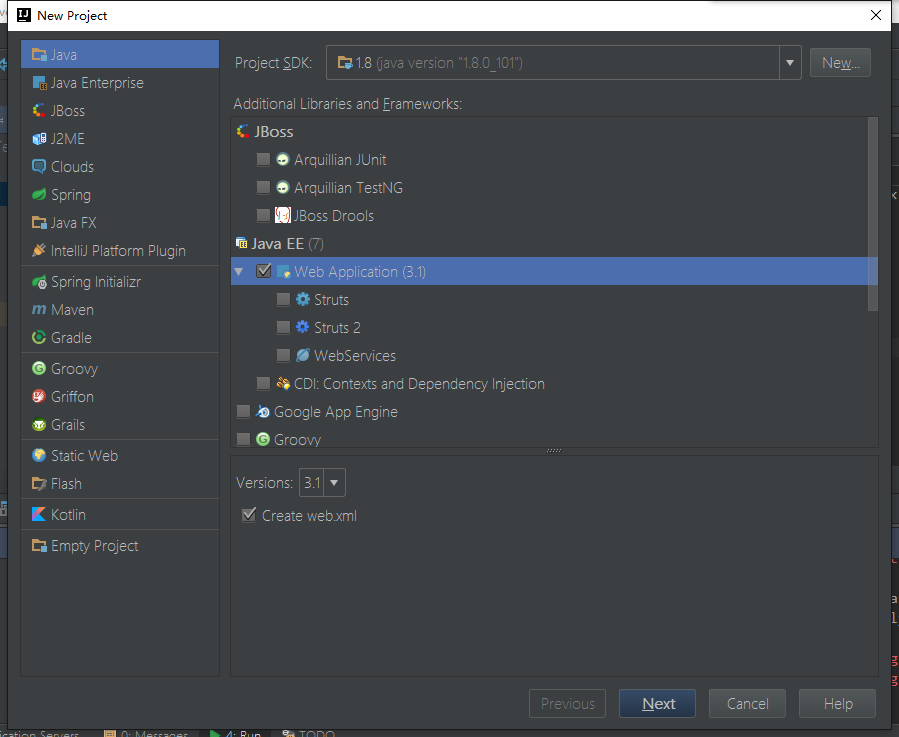The height and width of the screenshot is (737, 899).
Task: Select Gradle project type
Action: (120, 337)
